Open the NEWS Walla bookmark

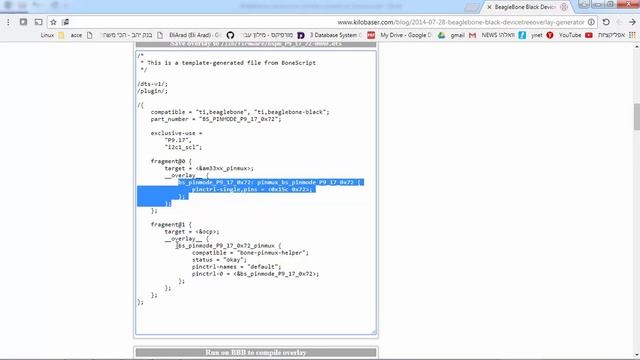tap(504, 35)
